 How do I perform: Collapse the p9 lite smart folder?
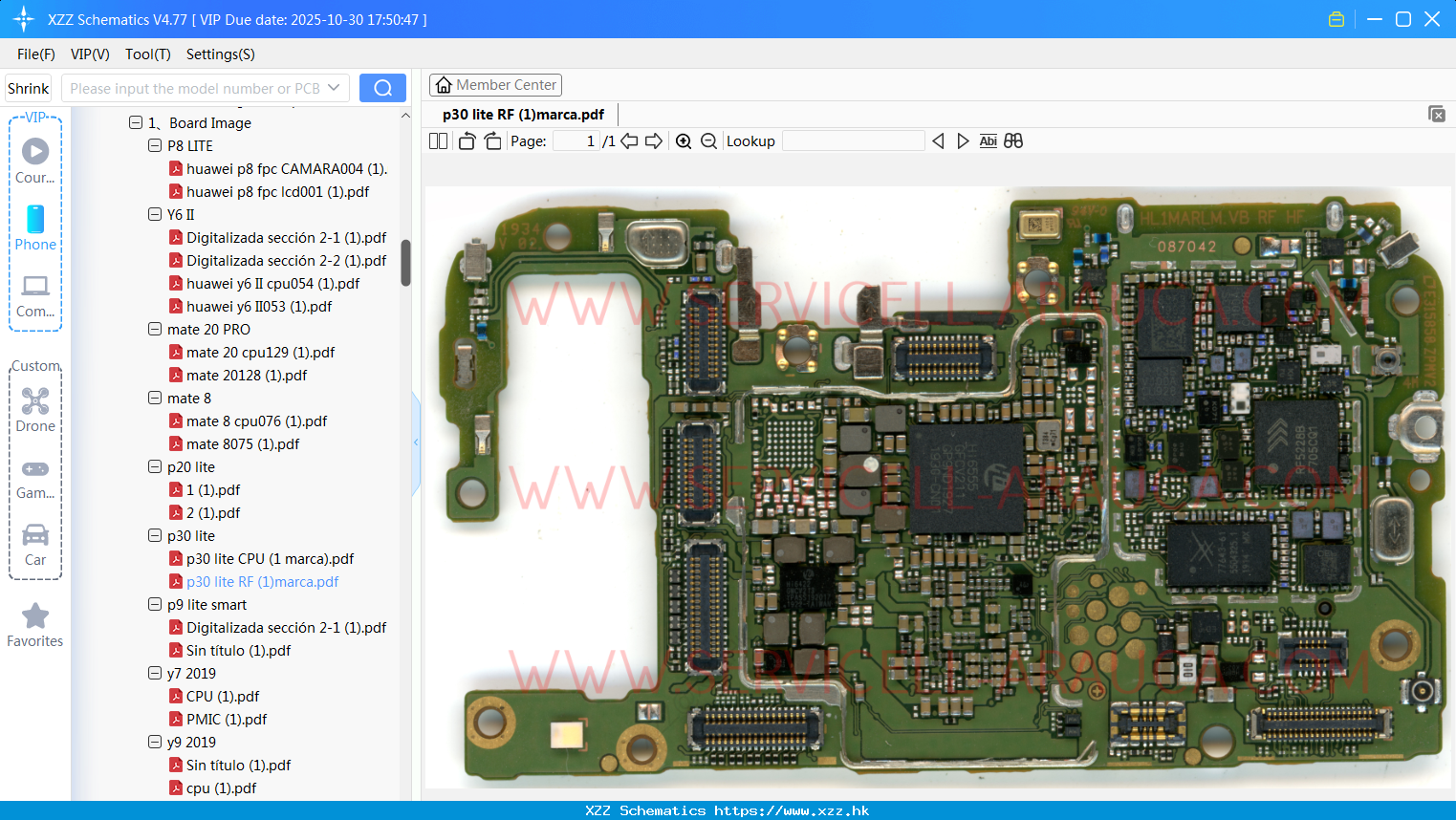pyautogui.click(x=155, y=604)
